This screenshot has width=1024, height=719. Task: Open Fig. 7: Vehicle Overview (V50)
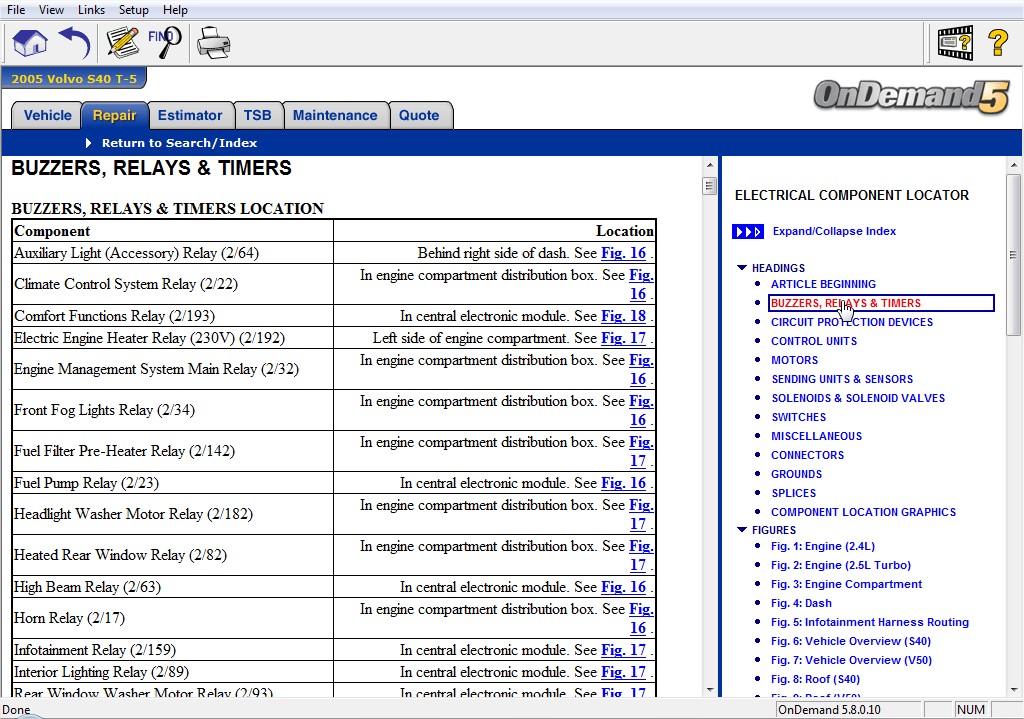[851, 660]
